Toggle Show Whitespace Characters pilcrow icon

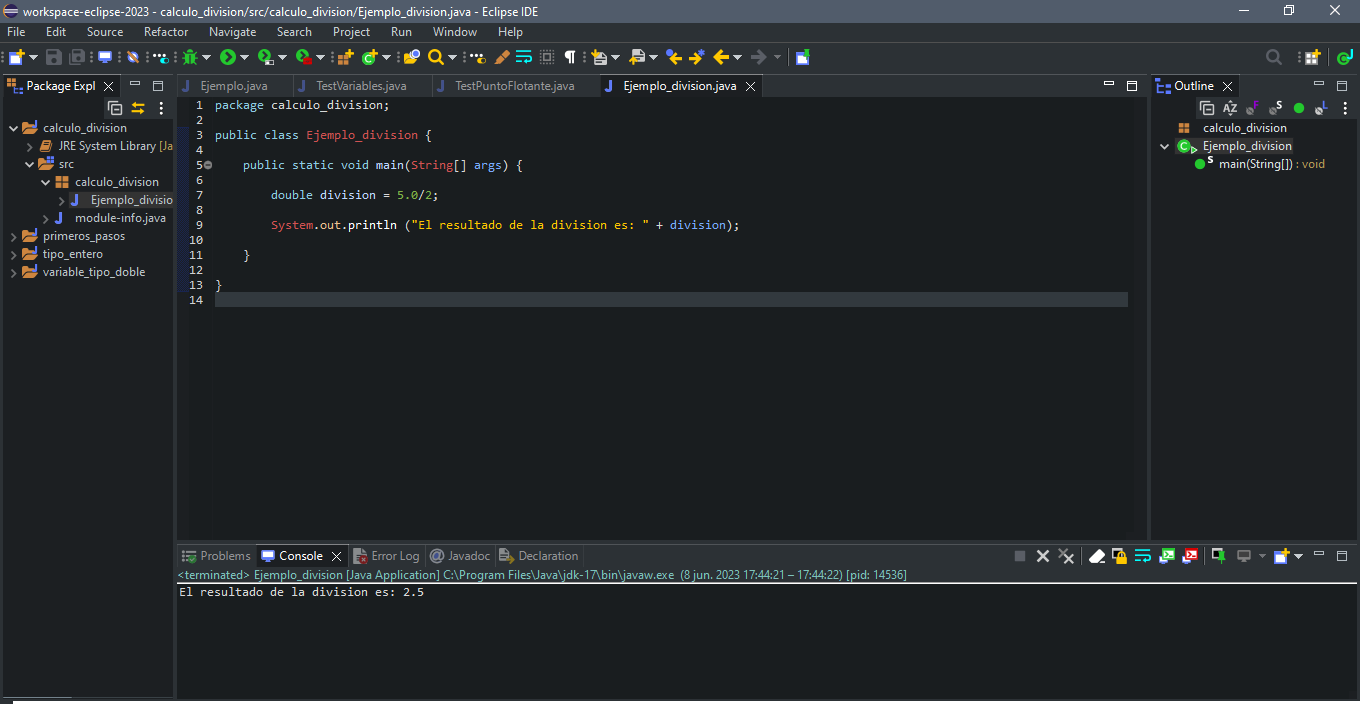(x=570, y=57)
